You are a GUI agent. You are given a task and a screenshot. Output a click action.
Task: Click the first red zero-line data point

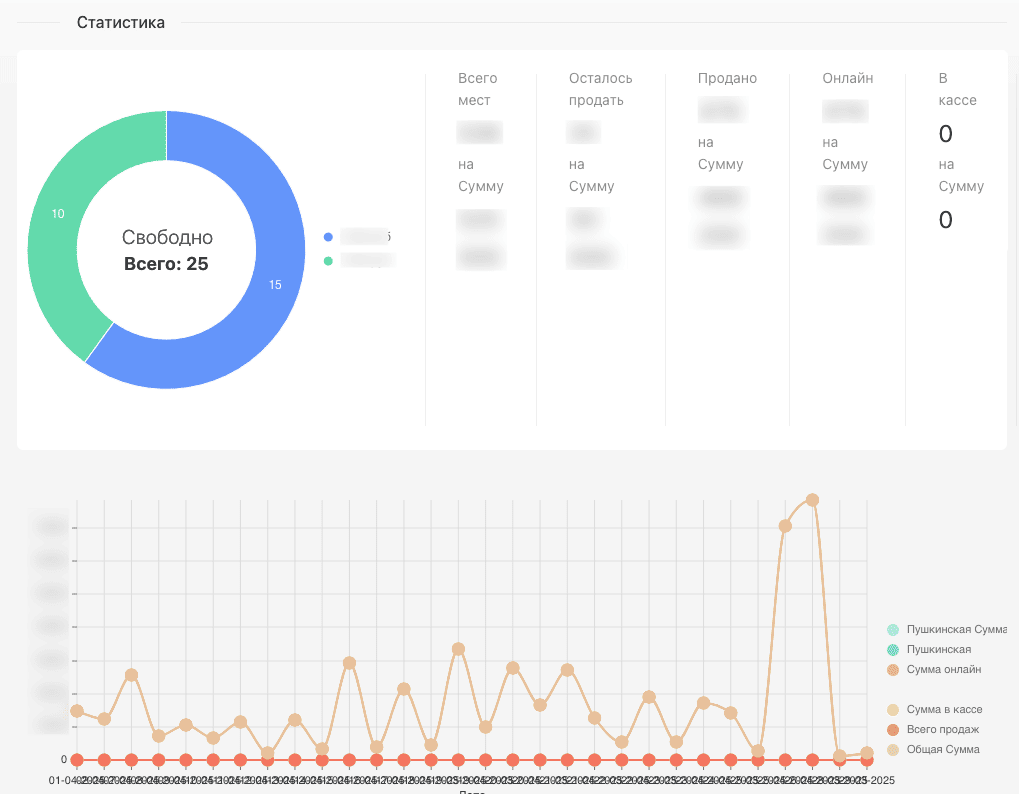77,760
